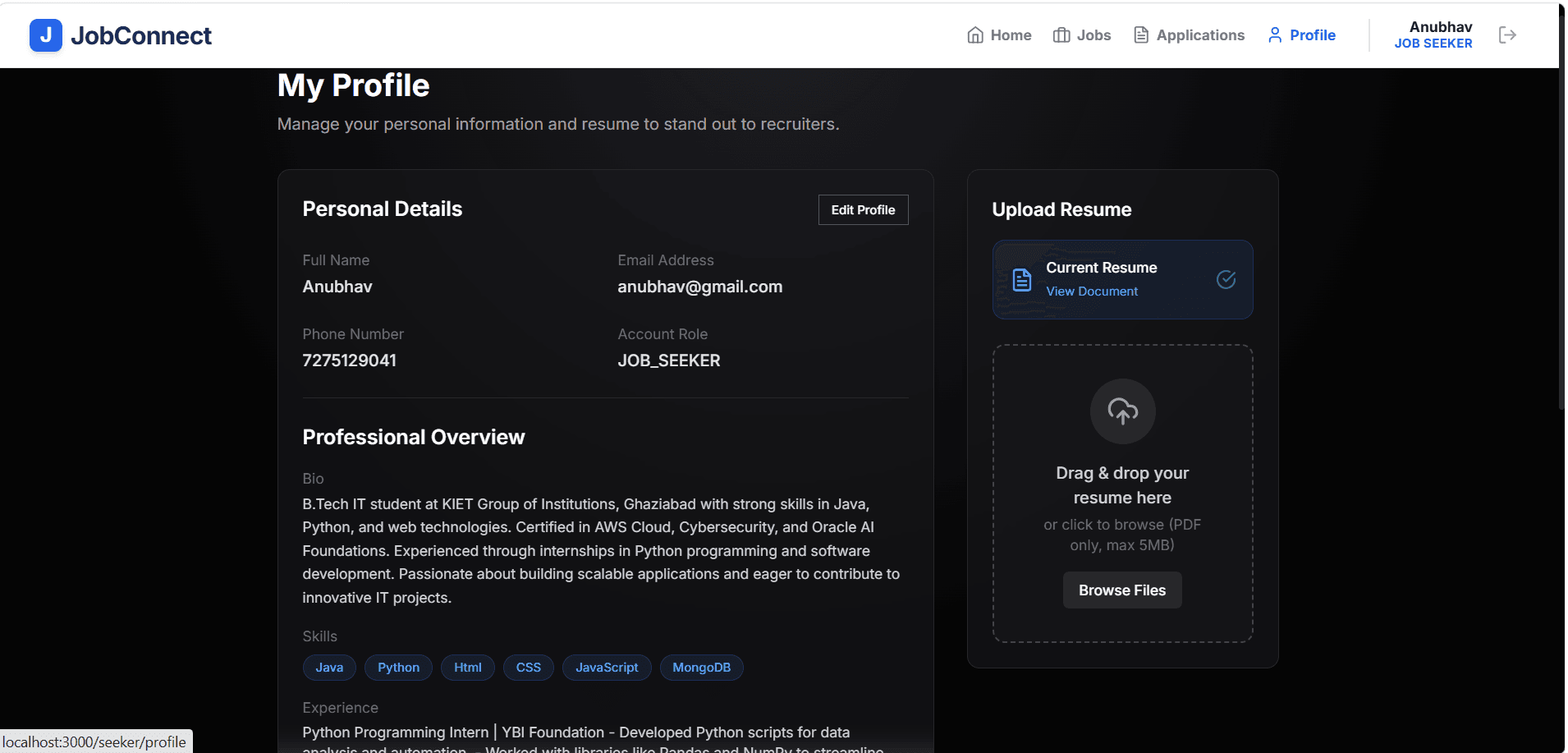The height and width of the screenshot is (753, 1568).
Task: Open the Jobs navigation tab
Action: [x=1082, y=35]
